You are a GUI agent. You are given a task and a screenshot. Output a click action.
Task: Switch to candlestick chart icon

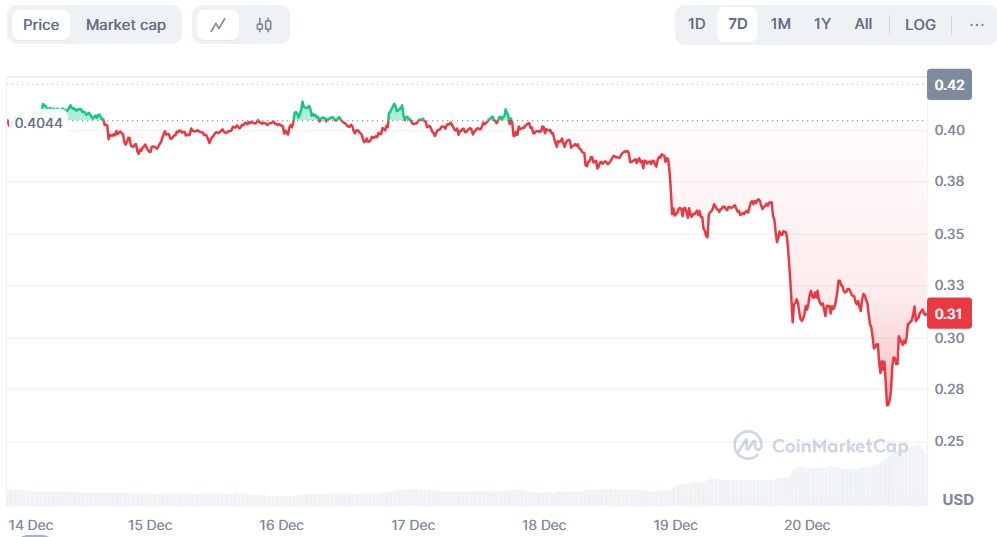264,25
